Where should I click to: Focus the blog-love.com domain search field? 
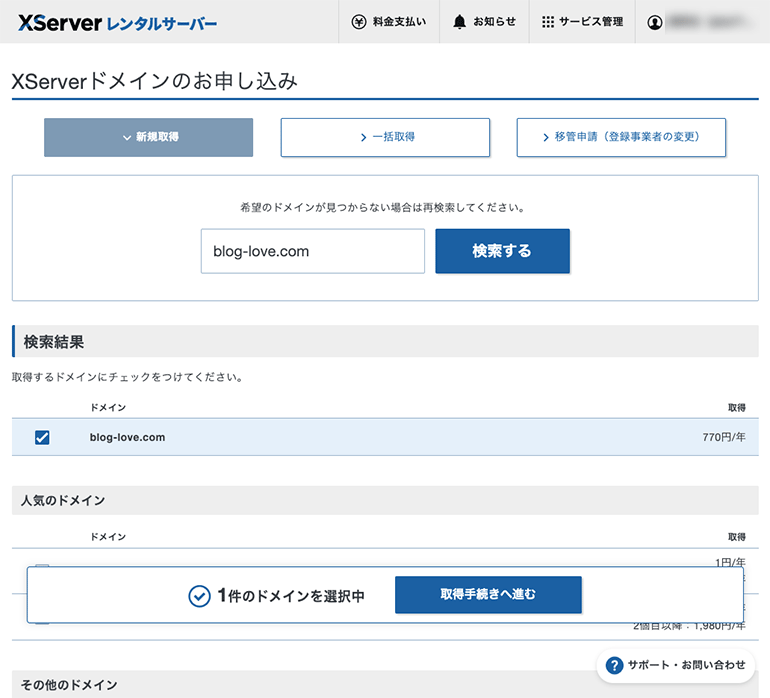click(x=313, y=251)
